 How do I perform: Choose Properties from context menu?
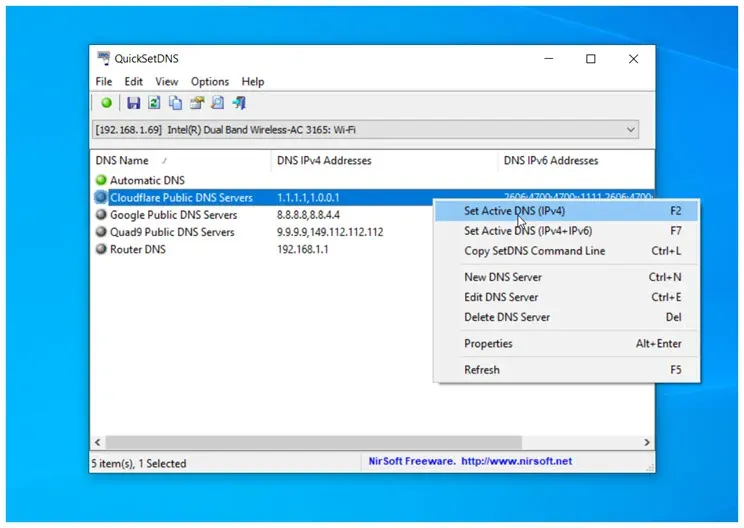click(567, 343)
